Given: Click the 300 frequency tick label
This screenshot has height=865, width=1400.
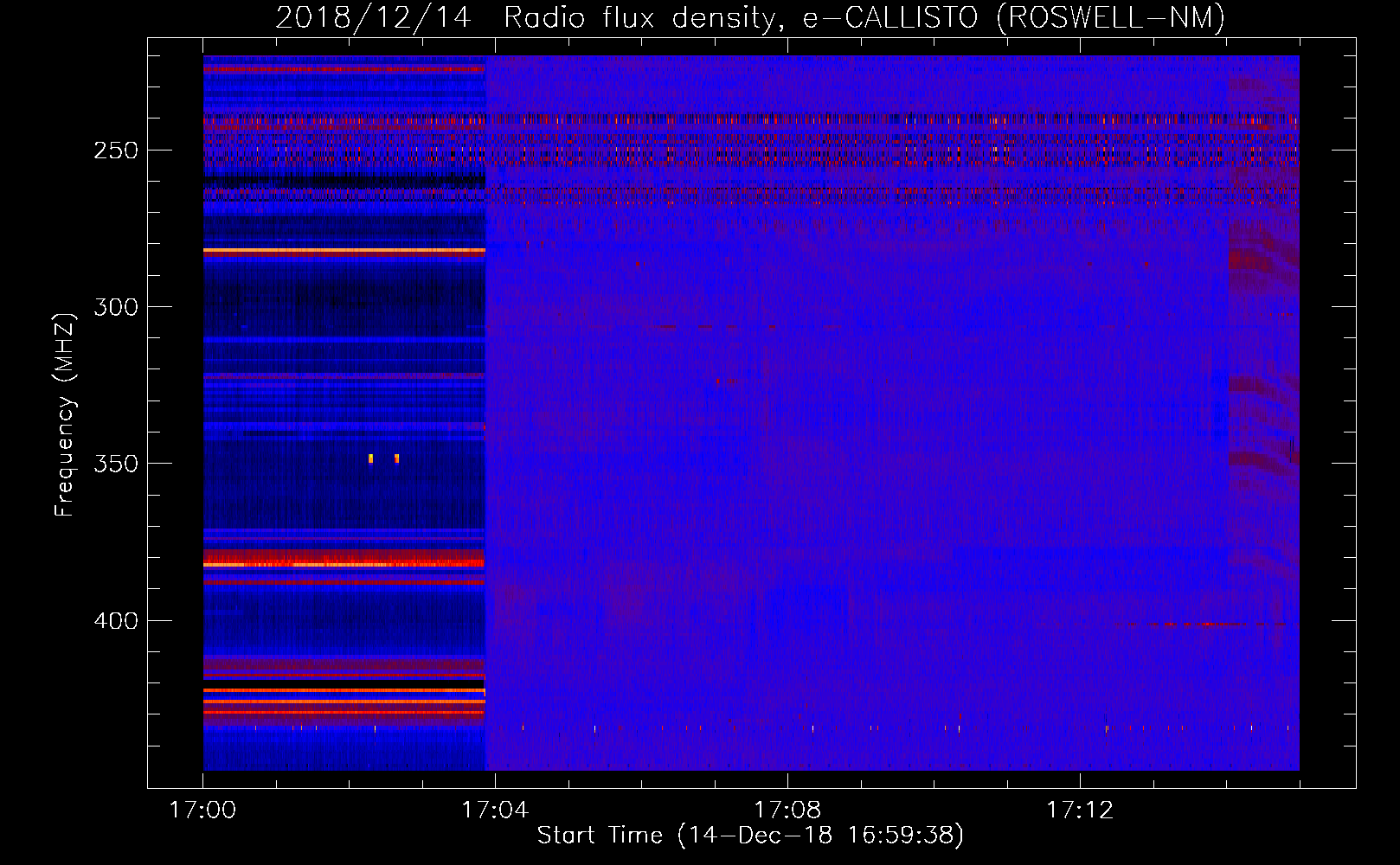Looking at the screenshot, I should tap(116, 307).
